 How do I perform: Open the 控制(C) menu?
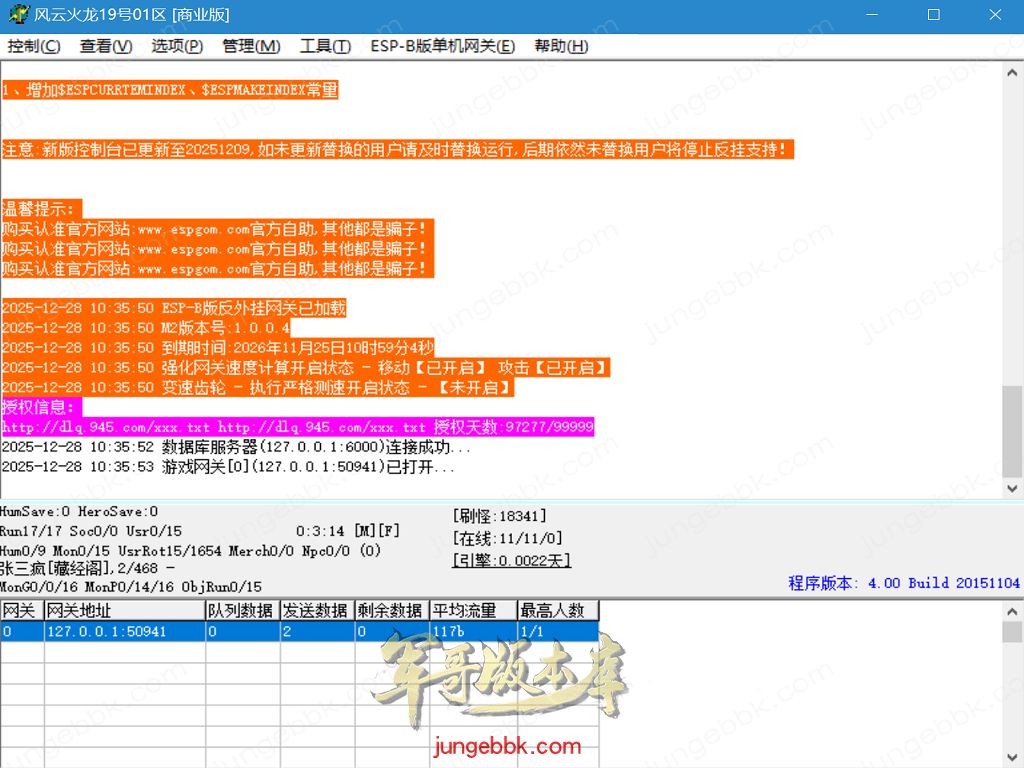pyautogui.click(x=34, y=46)
